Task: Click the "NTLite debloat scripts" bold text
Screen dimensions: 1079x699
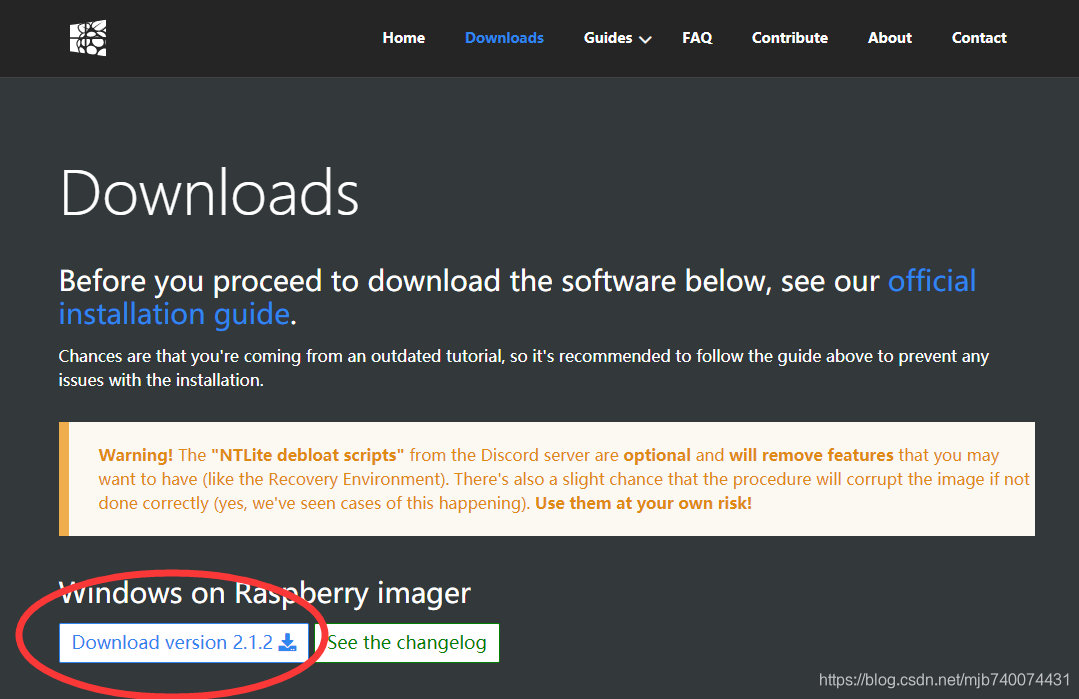Action: tap(308, 455)
